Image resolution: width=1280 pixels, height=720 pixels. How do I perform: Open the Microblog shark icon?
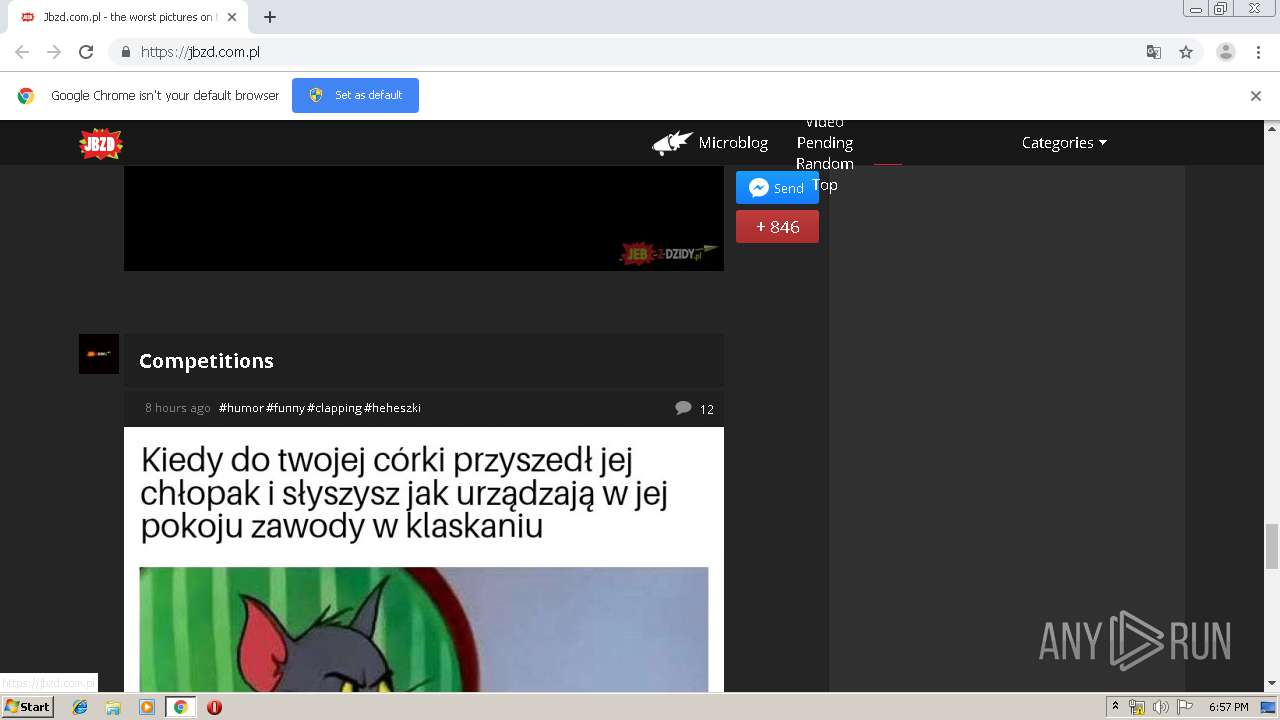[x=673, y=143]
